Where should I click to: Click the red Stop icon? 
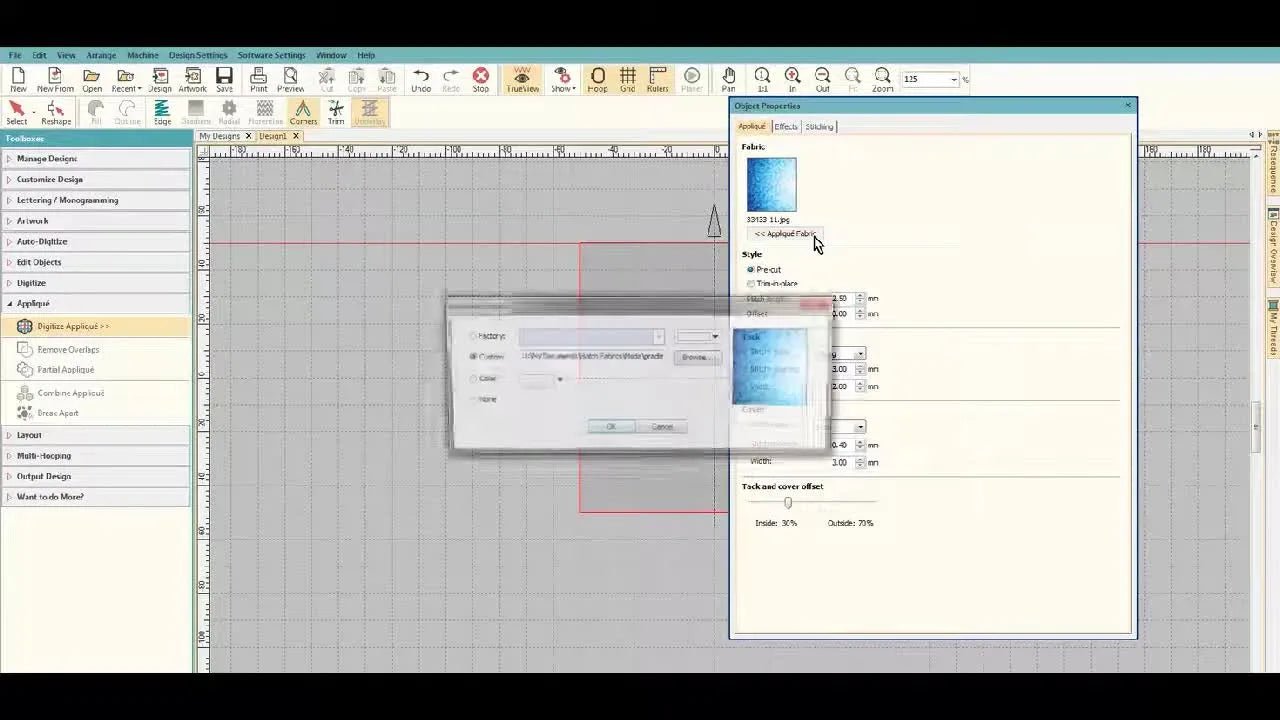coord(481,80)
